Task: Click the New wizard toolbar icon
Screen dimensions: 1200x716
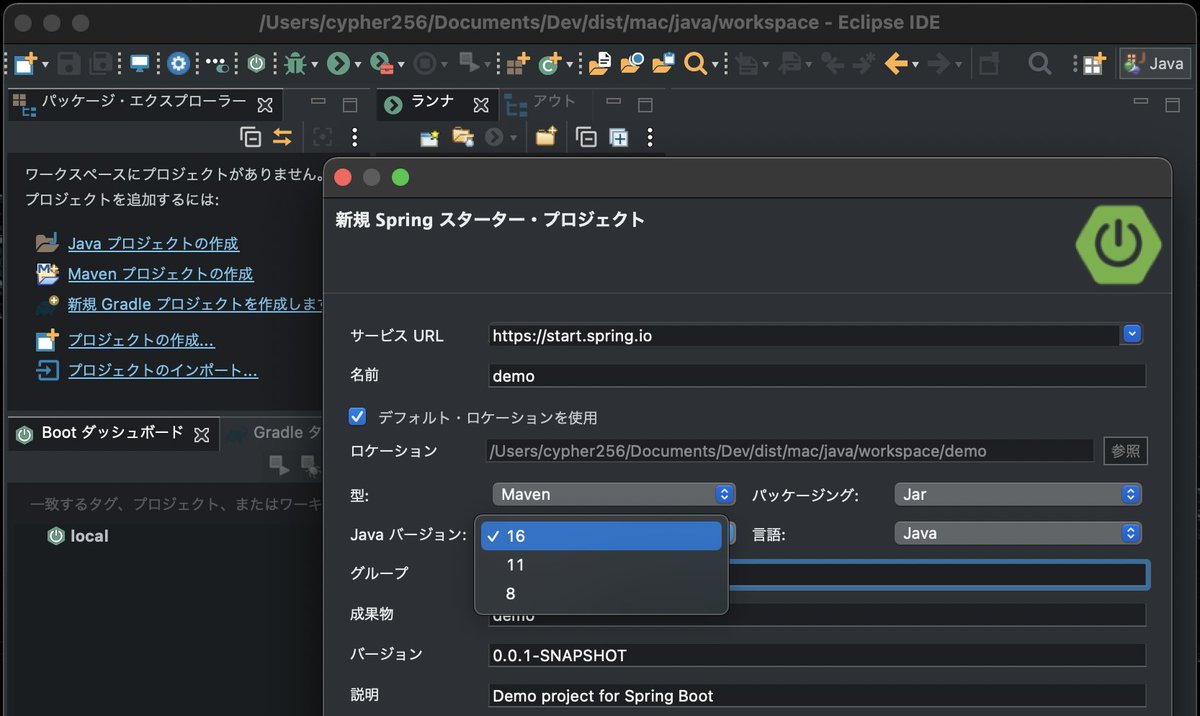Action: pyautogui.click(x=24, y=64)
